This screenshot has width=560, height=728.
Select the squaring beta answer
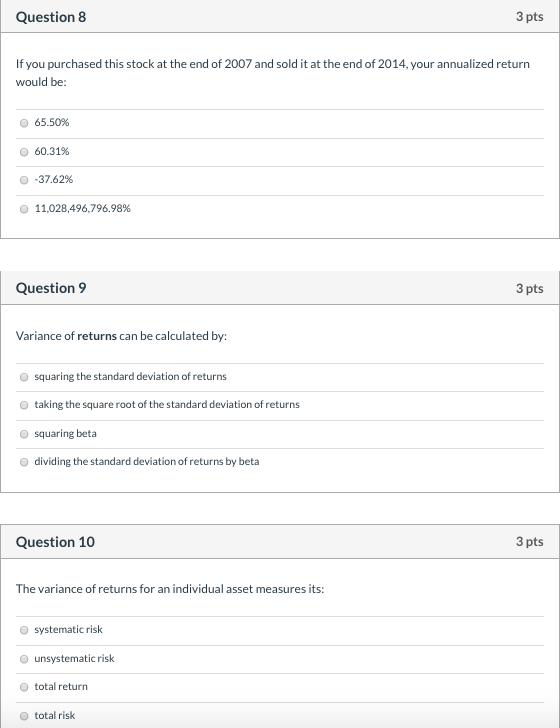point(24,434)
